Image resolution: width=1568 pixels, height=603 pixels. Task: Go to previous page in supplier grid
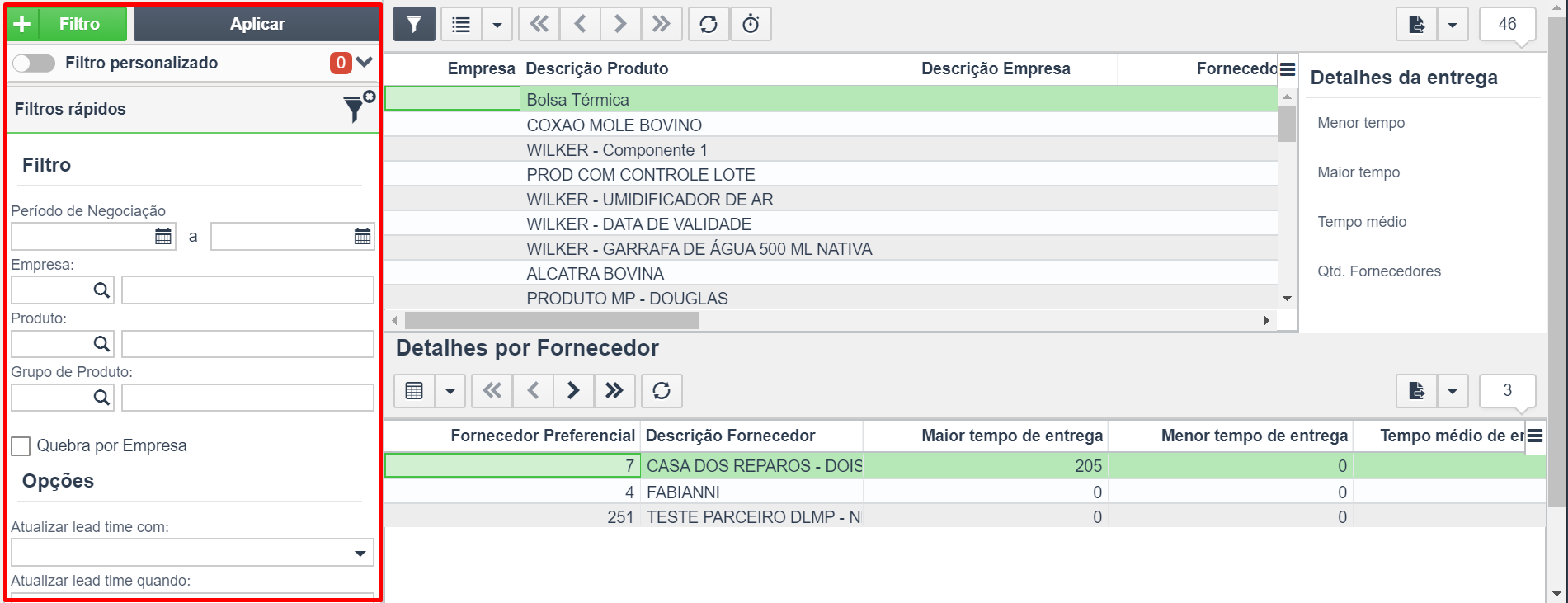coord(533,391)
